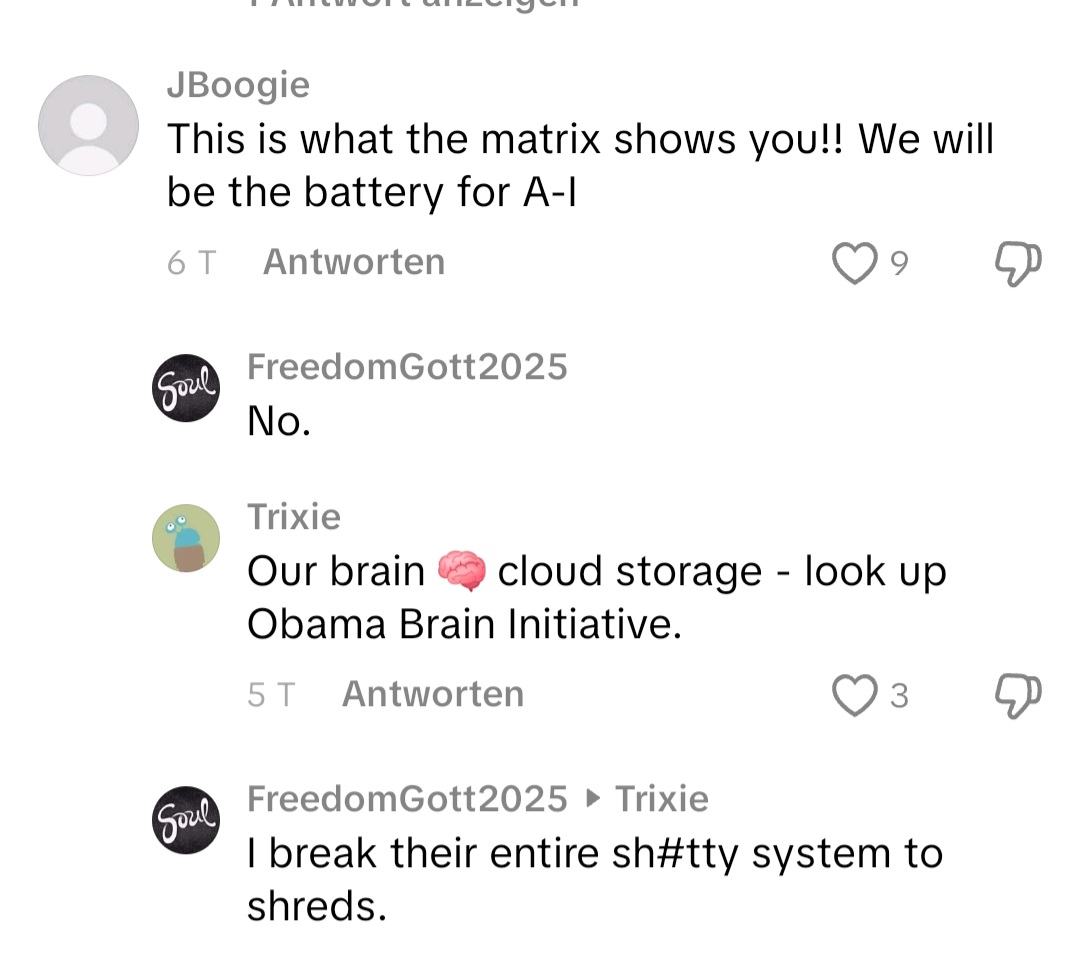Tap the heart on Trixie's comment
This screenshot has width=1080, height=969.
pos(854,695)
